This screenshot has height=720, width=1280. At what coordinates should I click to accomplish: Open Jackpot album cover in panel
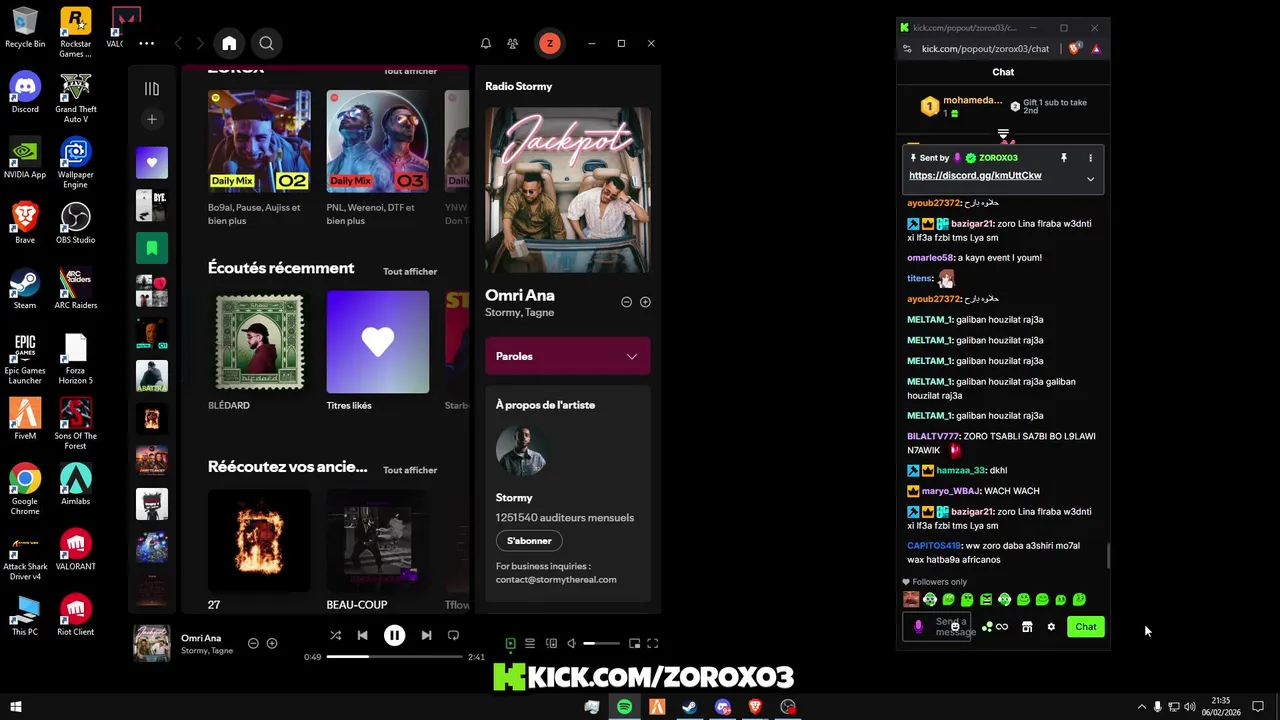(568, 190)
